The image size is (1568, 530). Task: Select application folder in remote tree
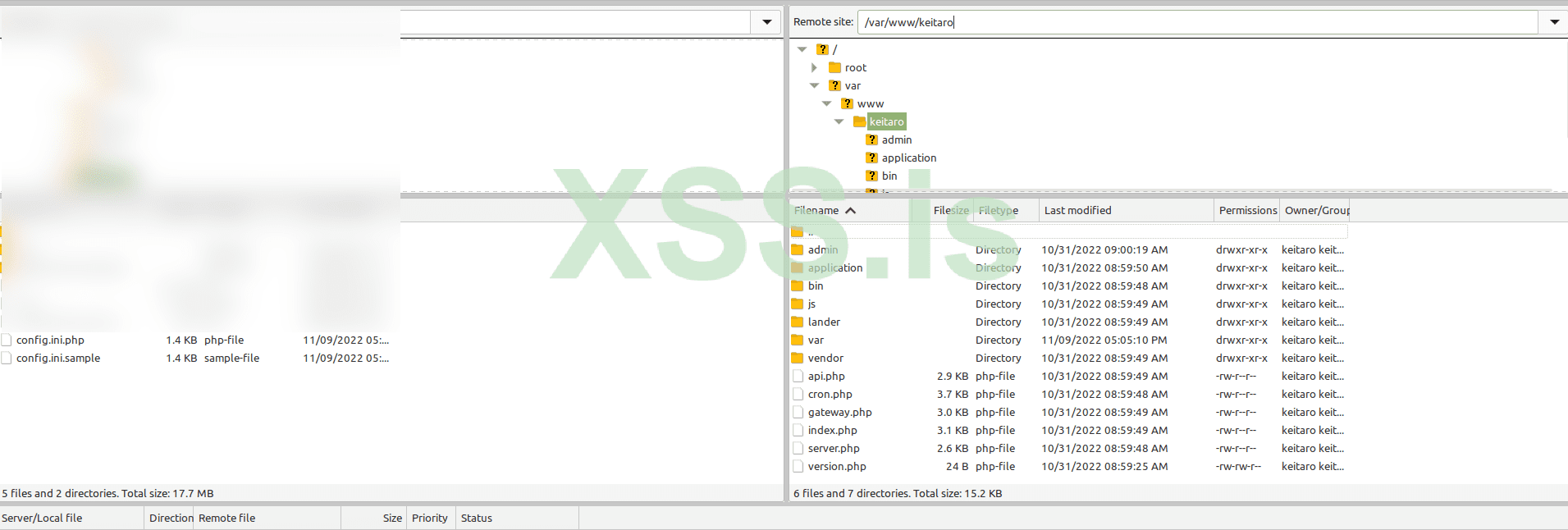909,158
